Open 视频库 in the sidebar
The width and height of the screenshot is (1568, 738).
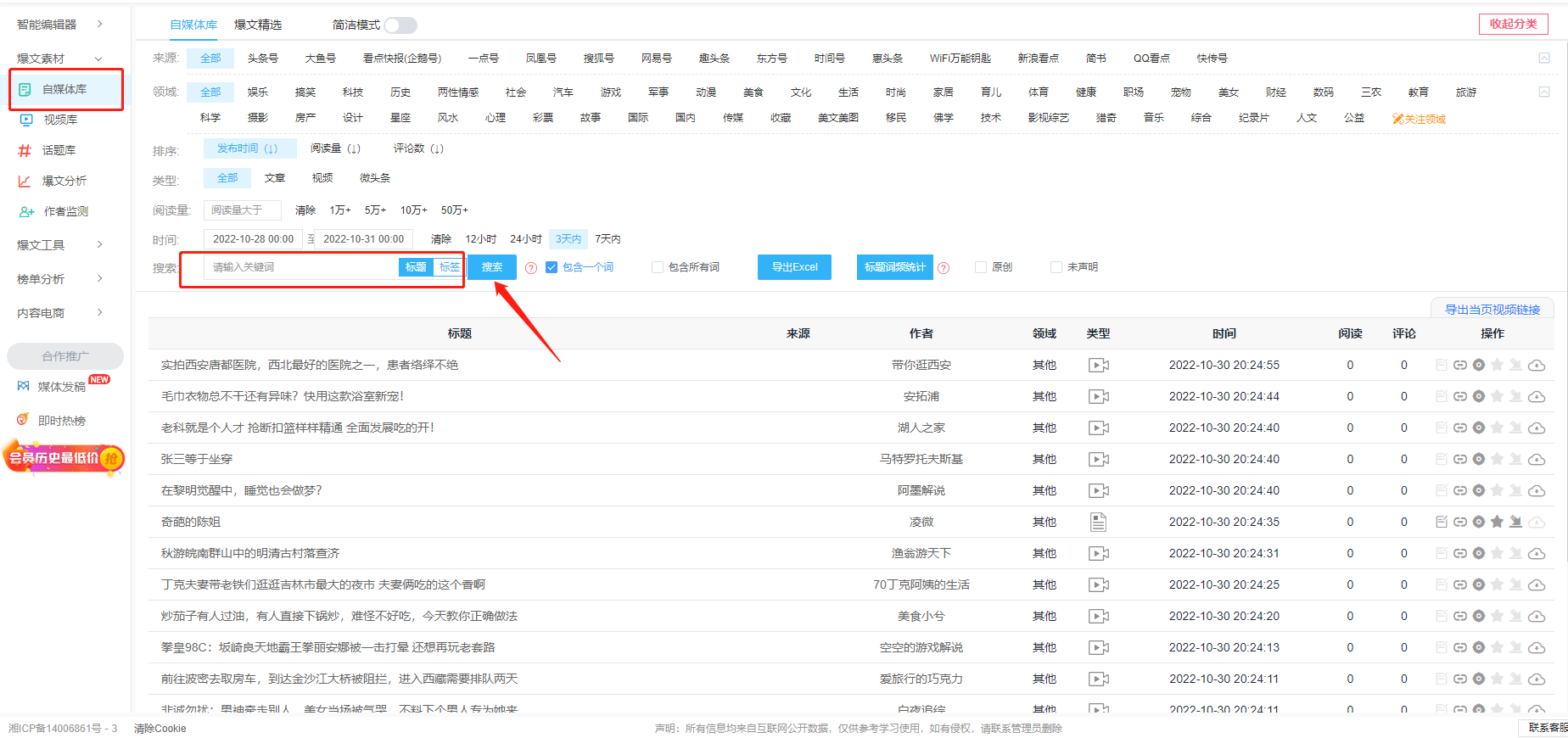coord(59,120)
